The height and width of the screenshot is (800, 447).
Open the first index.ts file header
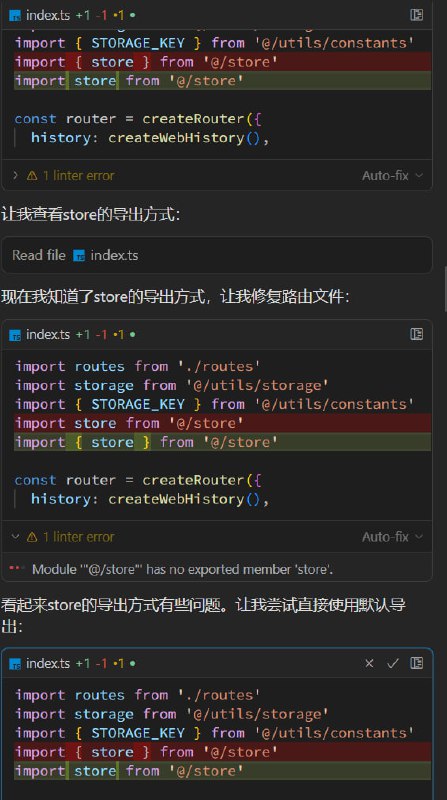coord(48,15)
